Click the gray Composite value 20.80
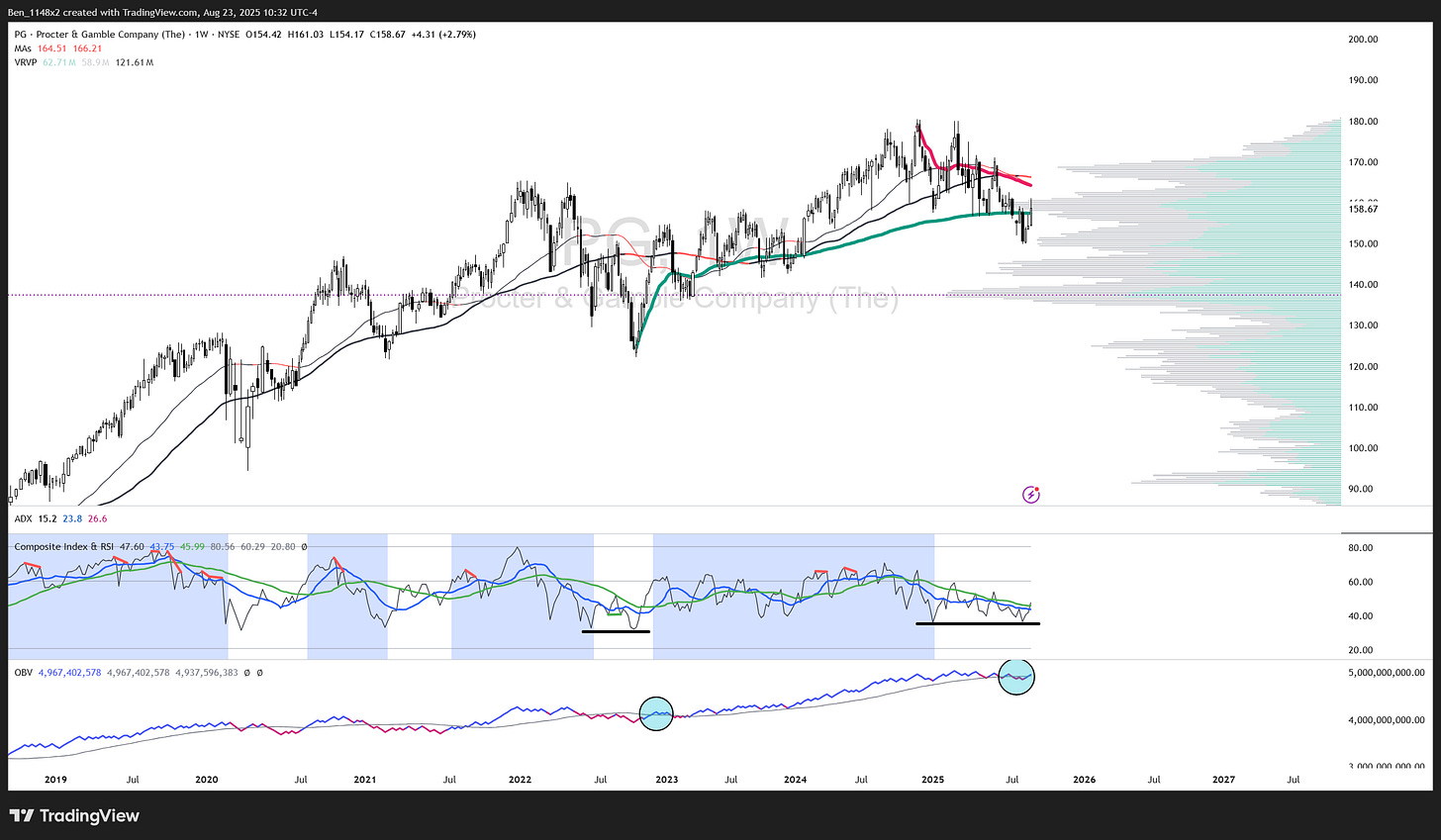 coord(285,546)
